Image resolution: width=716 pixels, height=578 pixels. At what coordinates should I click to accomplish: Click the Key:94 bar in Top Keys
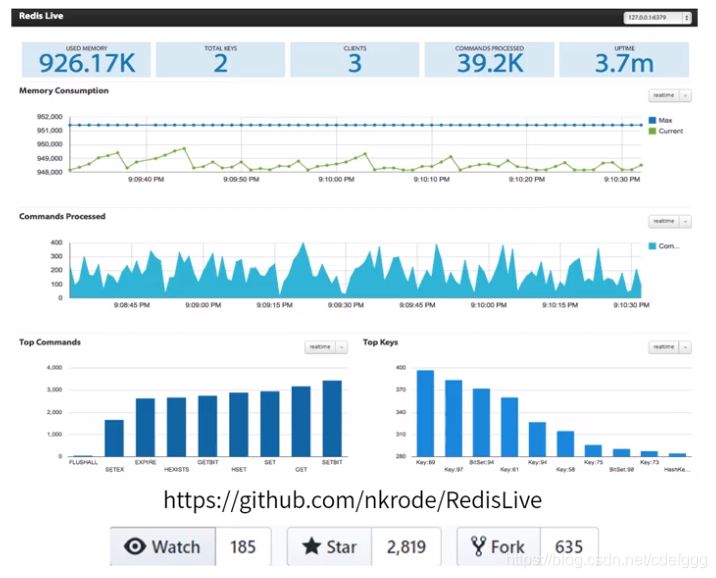537,439
